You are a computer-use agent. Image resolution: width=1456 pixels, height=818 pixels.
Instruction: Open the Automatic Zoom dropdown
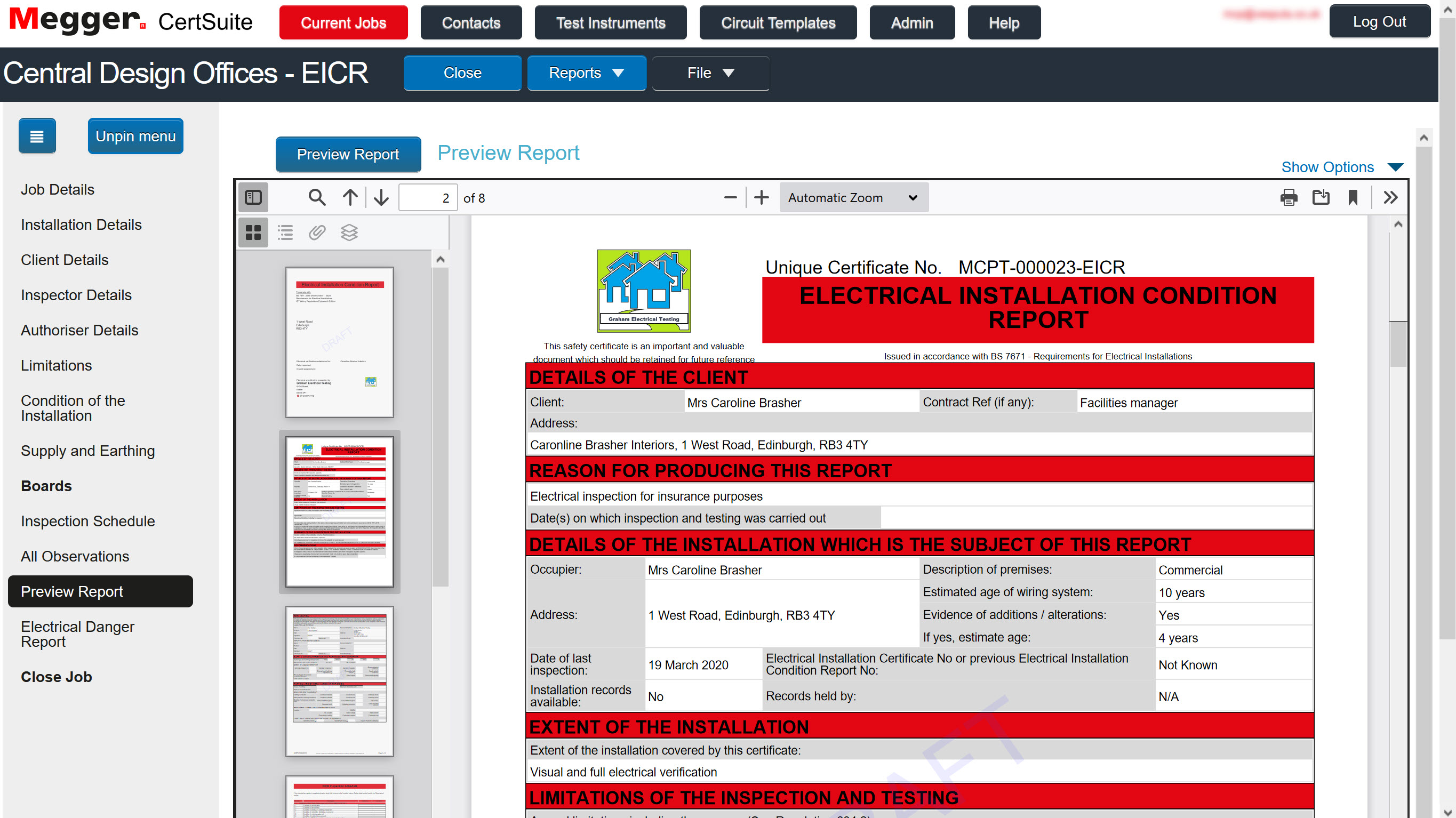(x=853, y=197)
